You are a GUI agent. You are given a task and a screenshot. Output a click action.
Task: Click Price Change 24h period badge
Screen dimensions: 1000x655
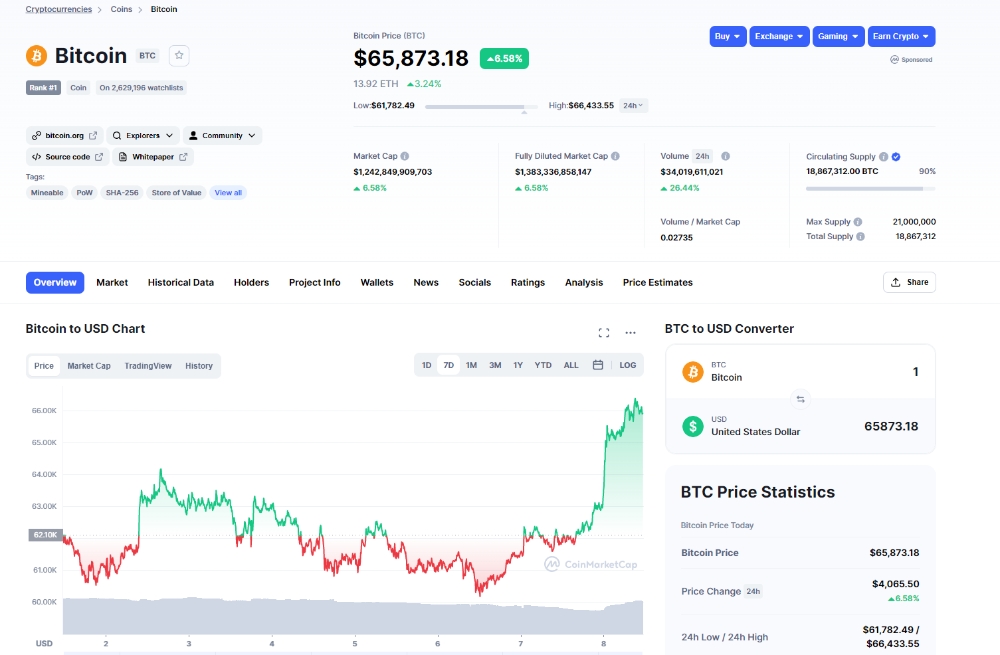point(753,591)
